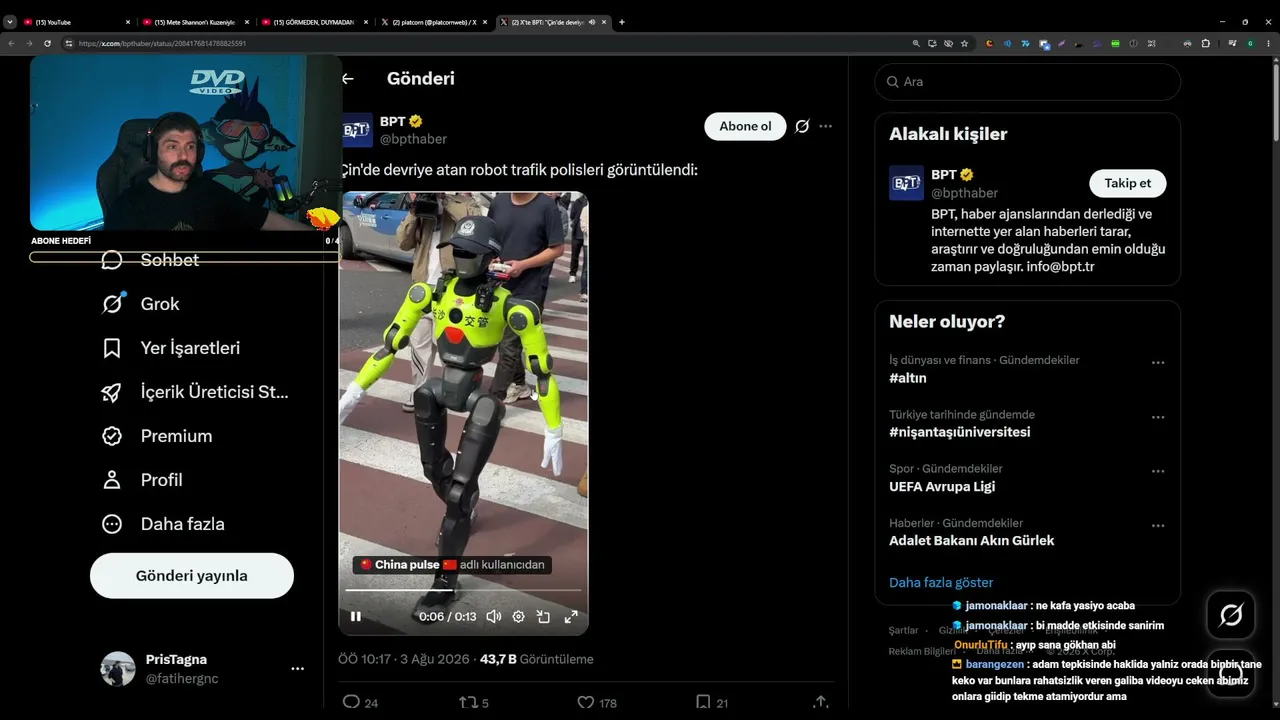
Task: Open the browser profile avatar
Action: [1249, 44]
